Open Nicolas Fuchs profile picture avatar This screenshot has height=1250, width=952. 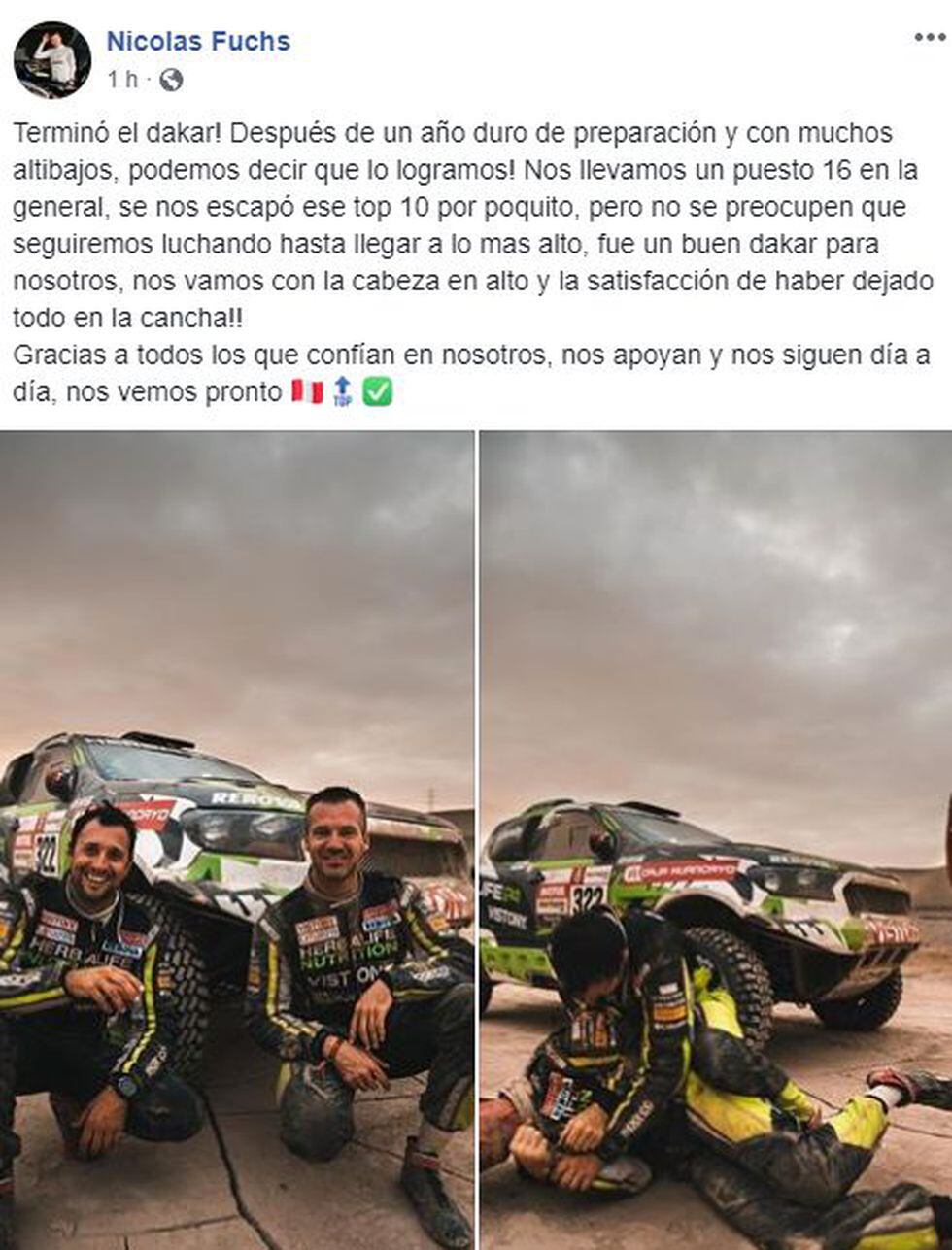(52, 60)
